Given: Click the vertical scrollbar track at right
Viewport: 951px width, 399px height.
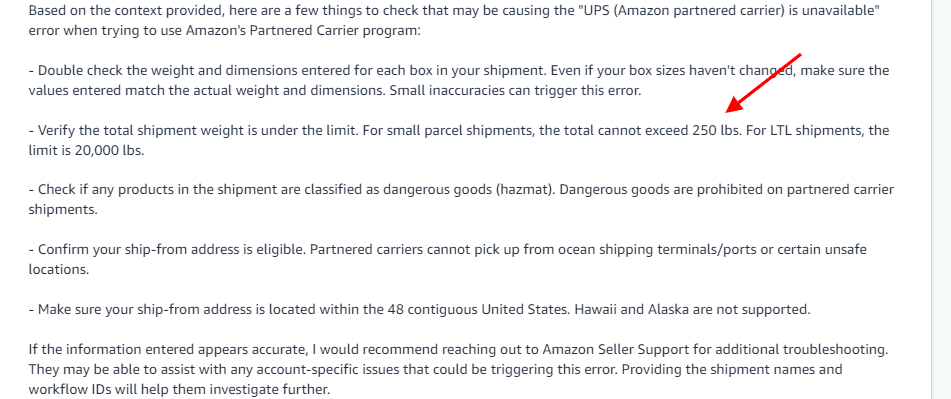Looking at the screenshot, I should pyautogui.click(x=941, y=200).
